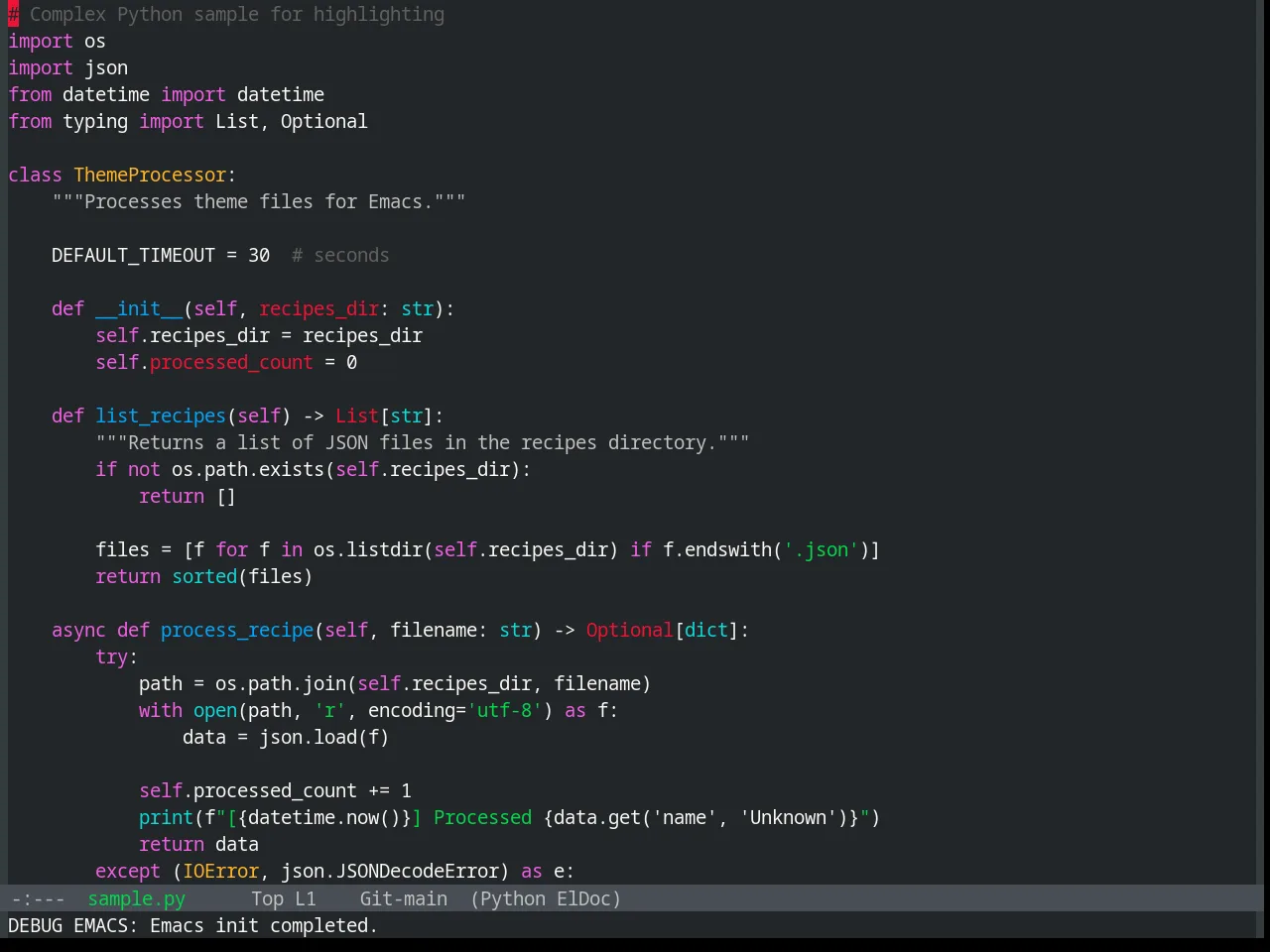Click the __init__ method name

pos(139,308)
